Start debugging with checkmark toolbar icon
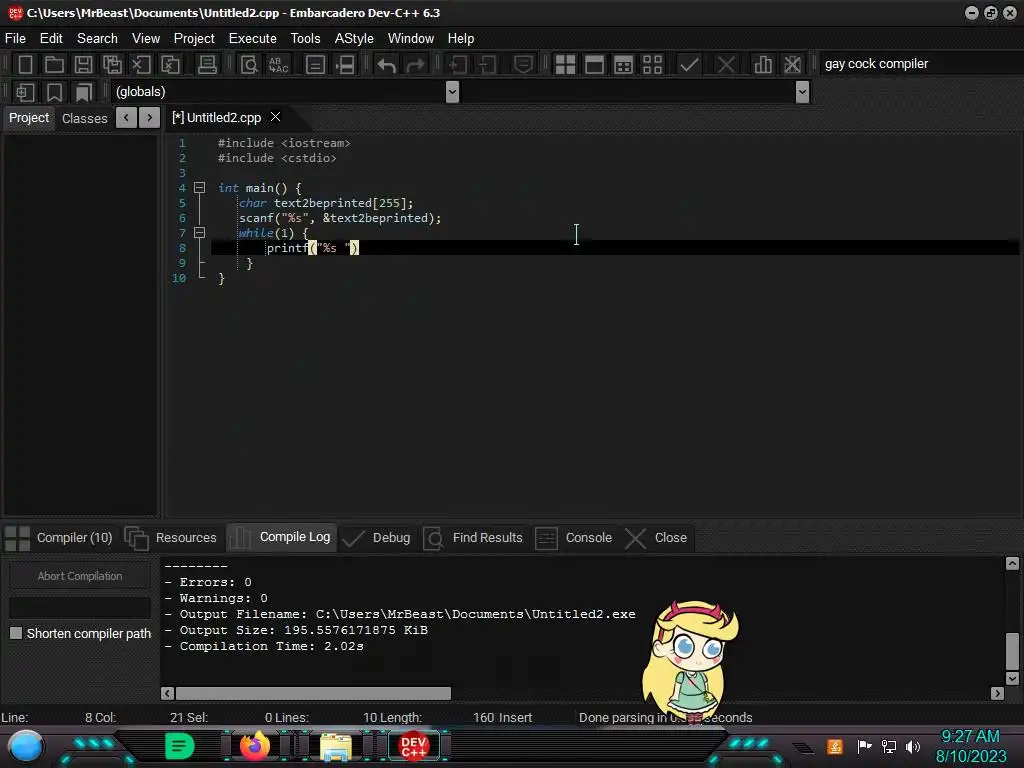 (689, 64)
